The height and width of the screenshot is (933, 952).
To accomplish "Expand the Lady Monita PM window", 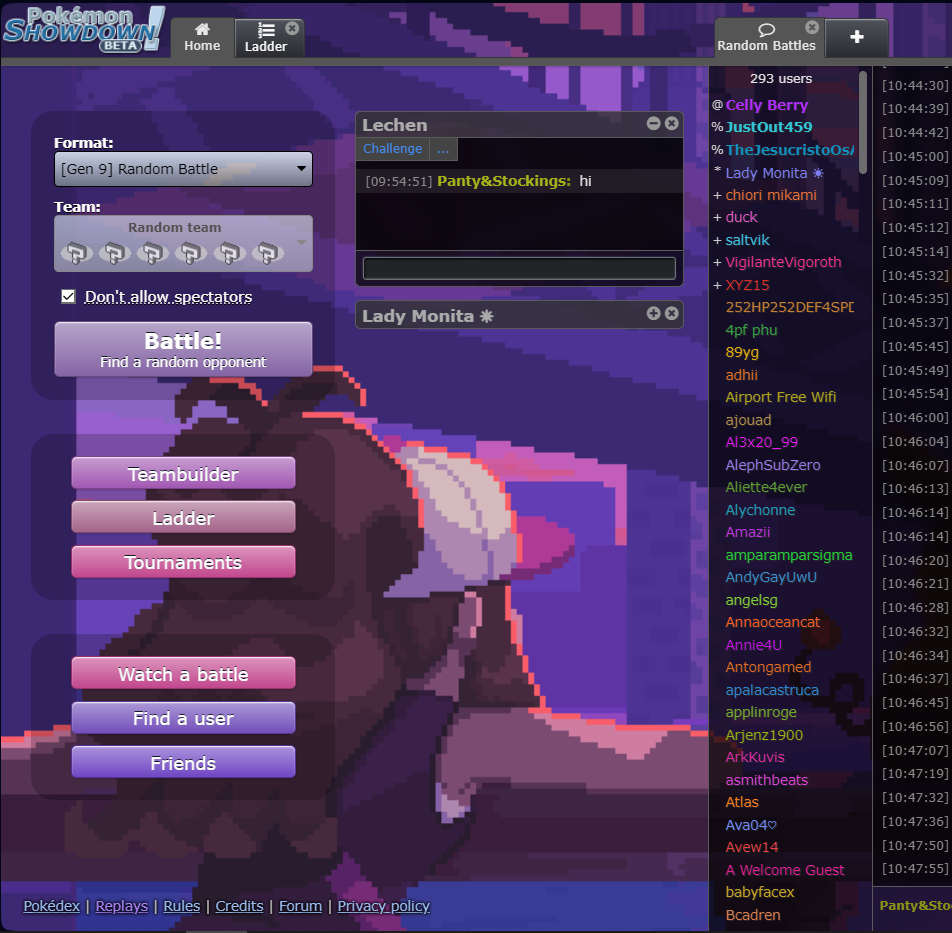I will 653,313.
